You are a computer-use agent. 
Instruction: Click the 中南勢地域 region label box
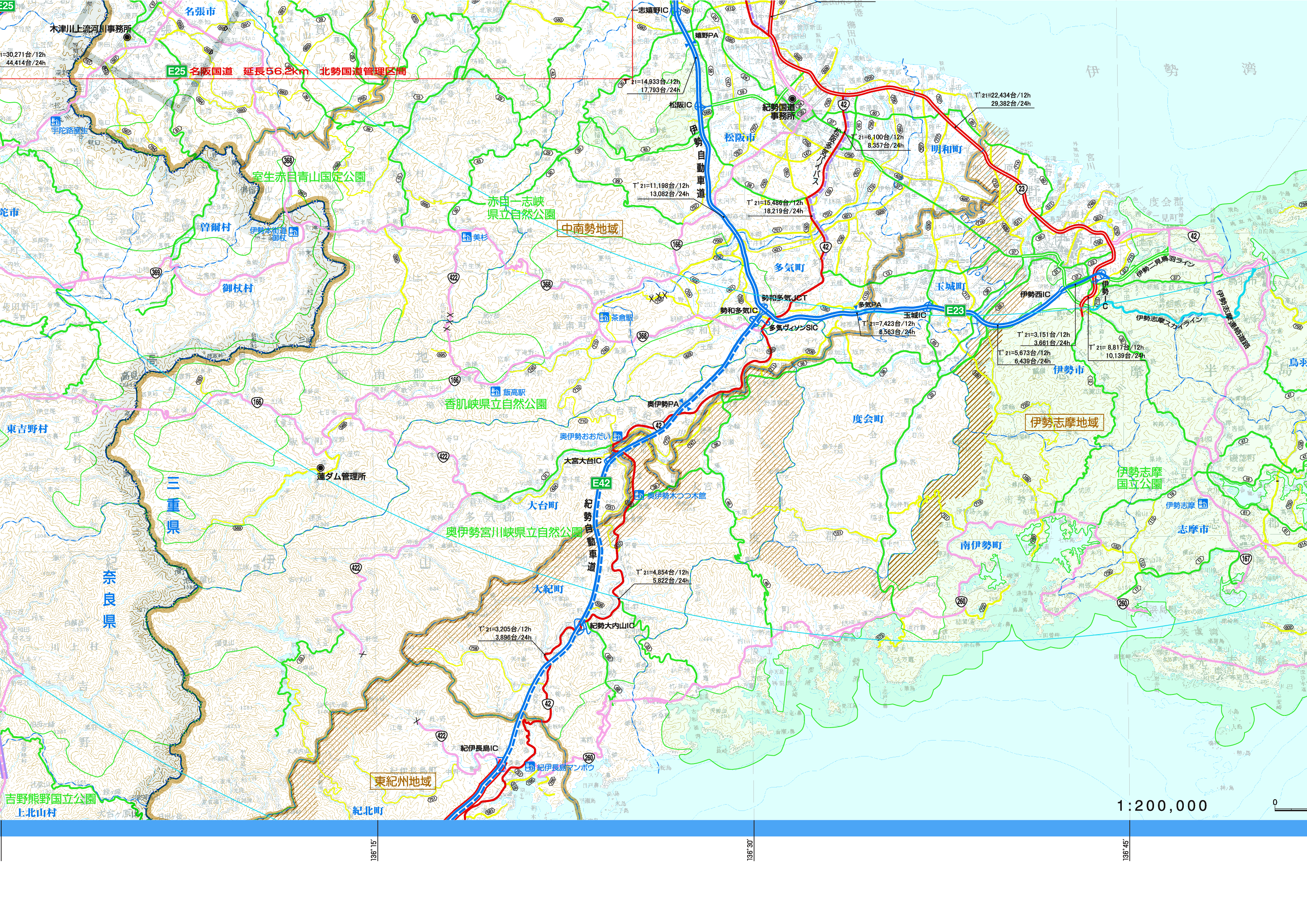coord(590,229)
